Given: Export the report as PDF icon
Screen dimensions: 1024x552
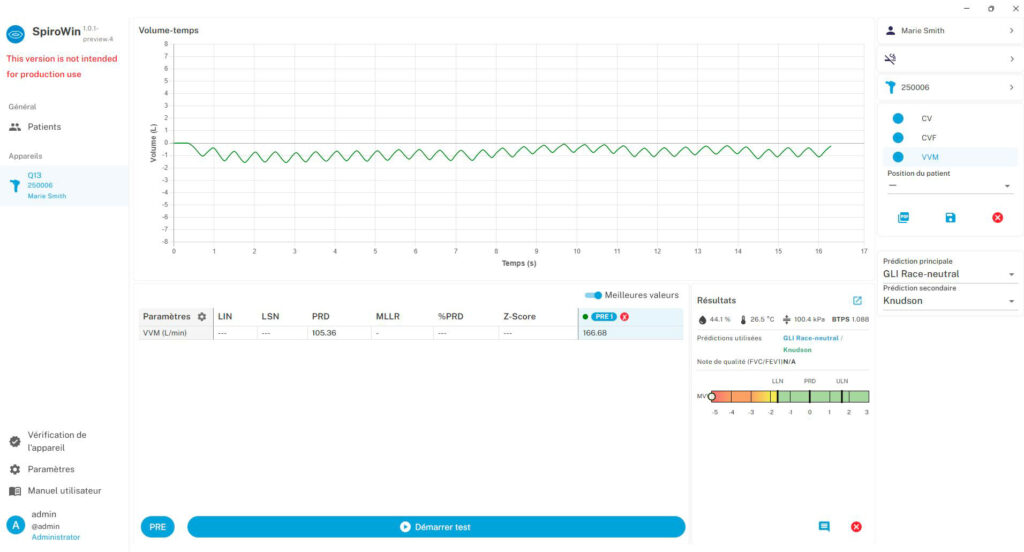Looking at the screenshot, I should click(903, 218).
